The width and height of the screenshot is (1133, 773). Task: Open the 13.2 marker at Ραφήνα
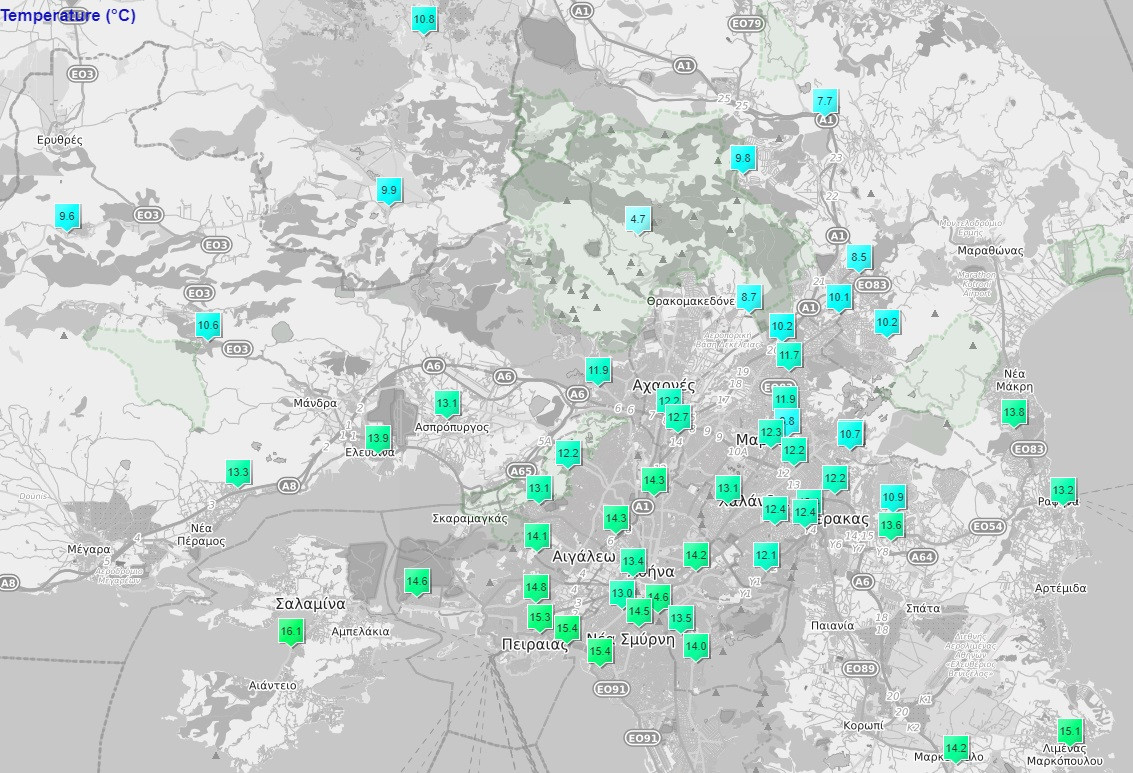[1063, 490]
